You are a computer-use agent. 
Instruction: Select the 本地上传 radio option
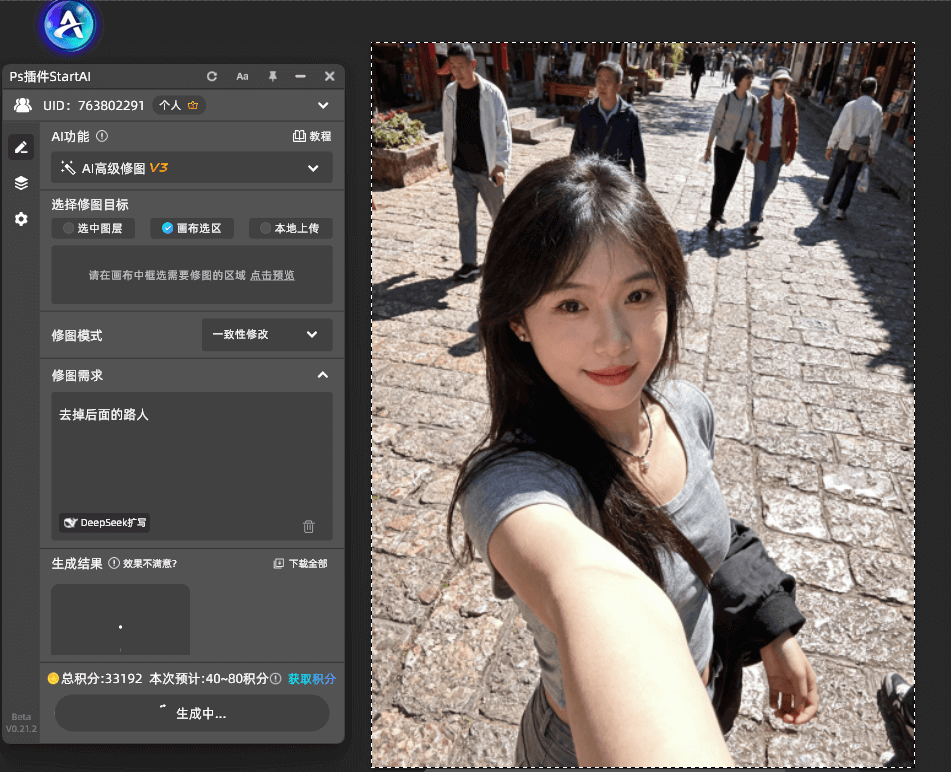(290, 228)
